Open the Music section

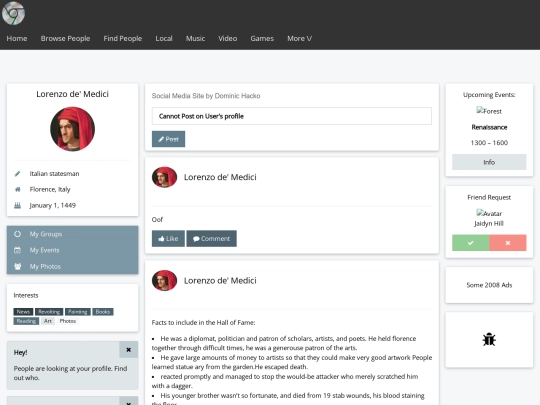(195, 39)
